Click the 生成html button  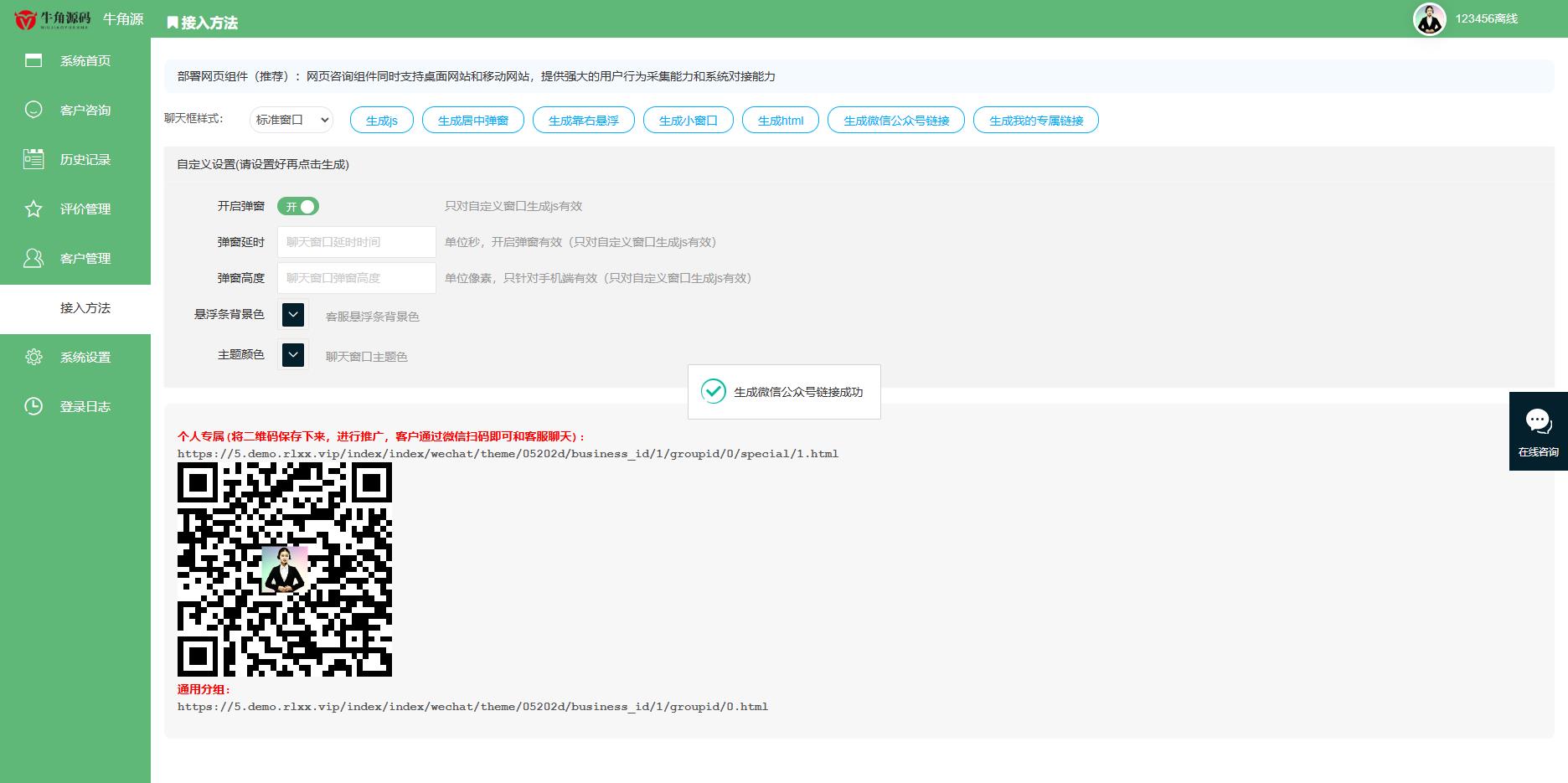coord(781,120)
